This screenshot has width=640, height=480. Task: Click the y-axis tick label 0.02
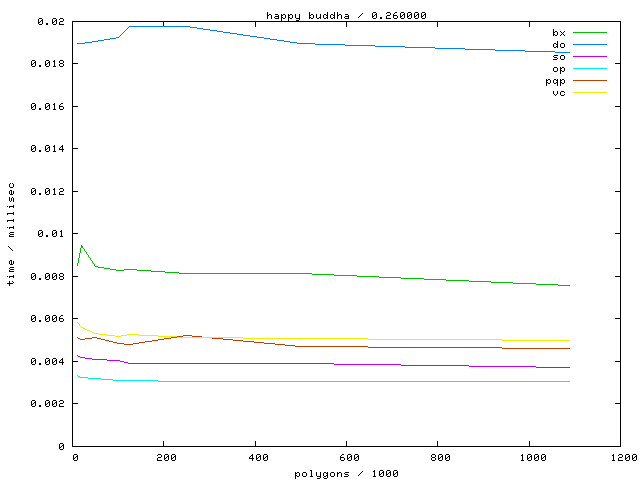[48, 21]
